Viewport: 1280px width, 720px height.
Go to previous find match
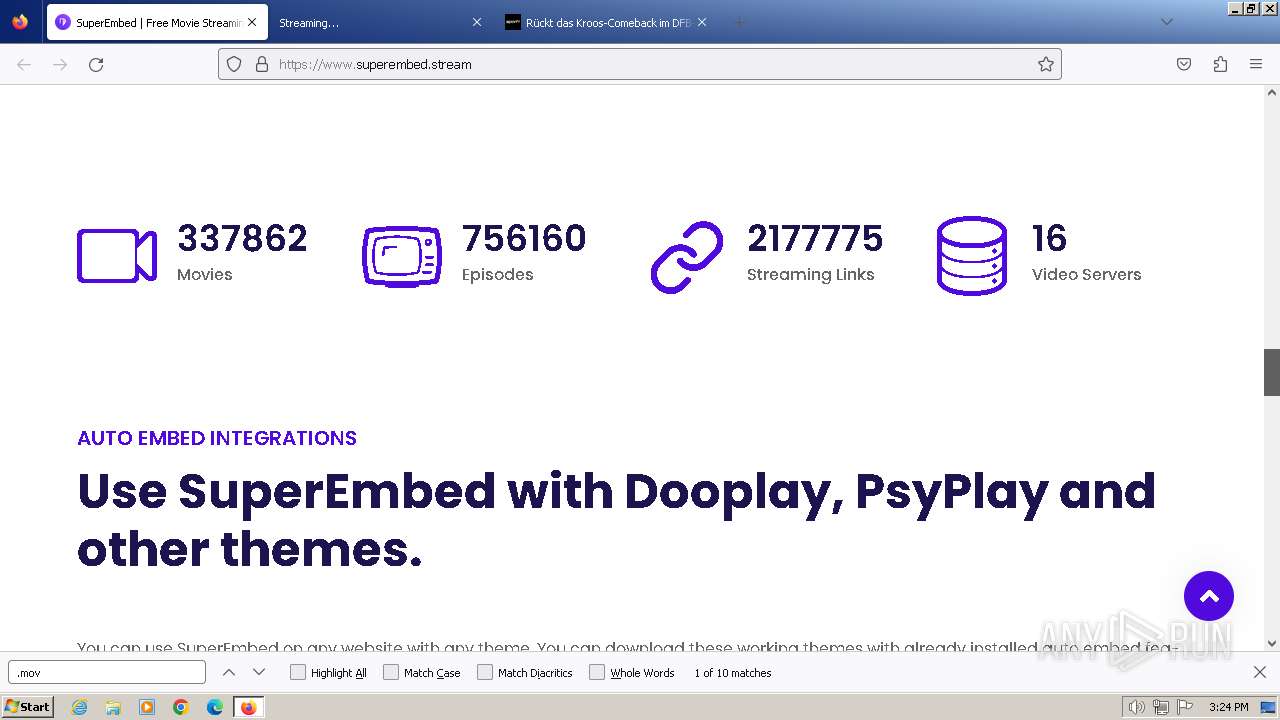[229, 672]
